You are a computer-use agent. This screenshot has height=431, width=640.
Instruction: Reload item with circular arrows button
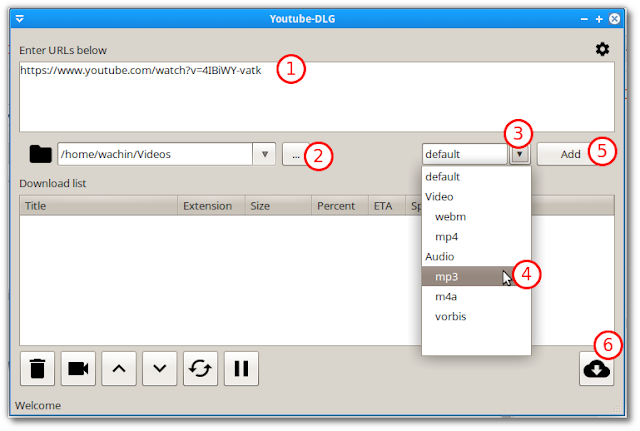[200, 369]
